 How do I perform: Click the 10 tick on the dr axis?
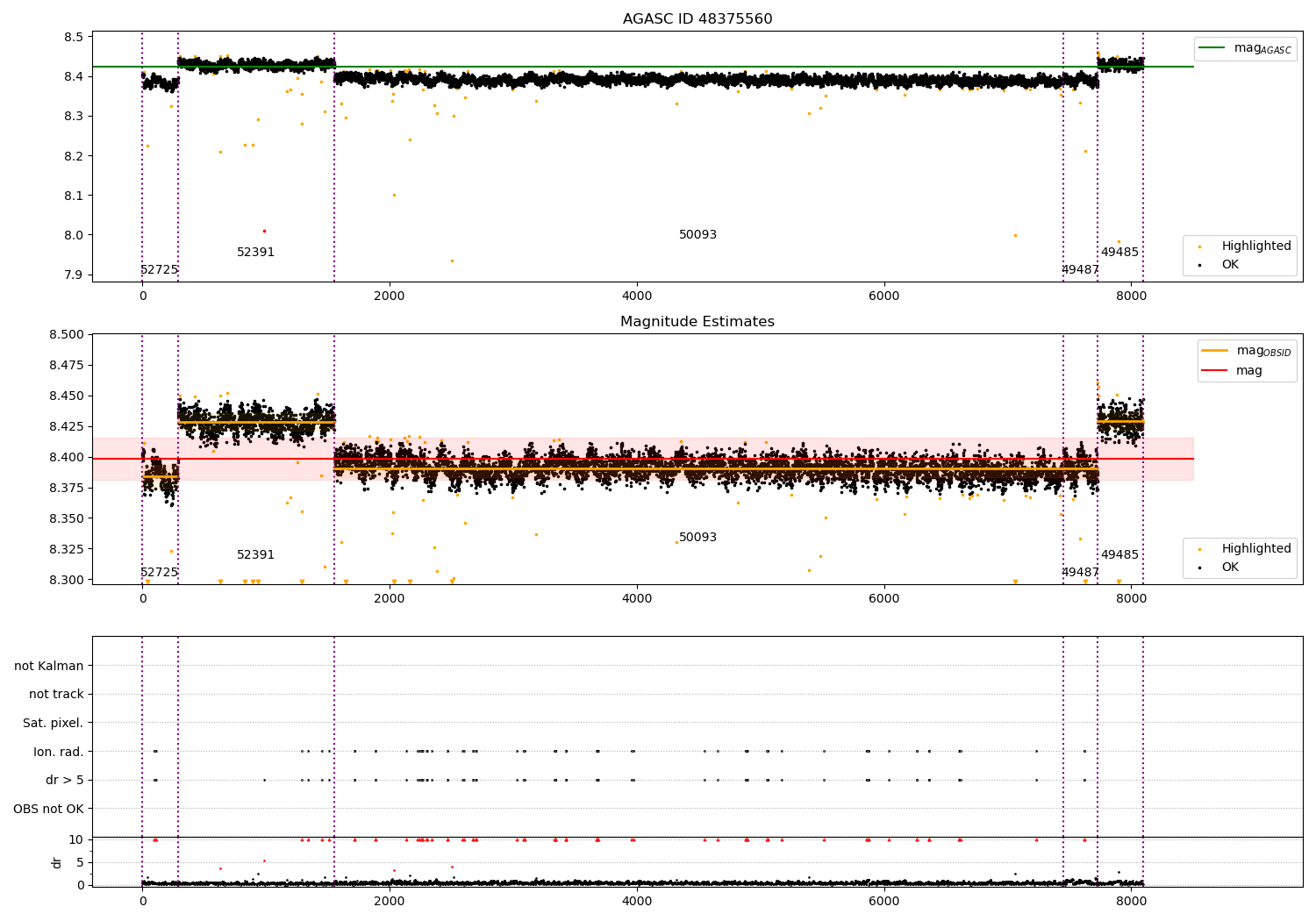coord(76,839)
